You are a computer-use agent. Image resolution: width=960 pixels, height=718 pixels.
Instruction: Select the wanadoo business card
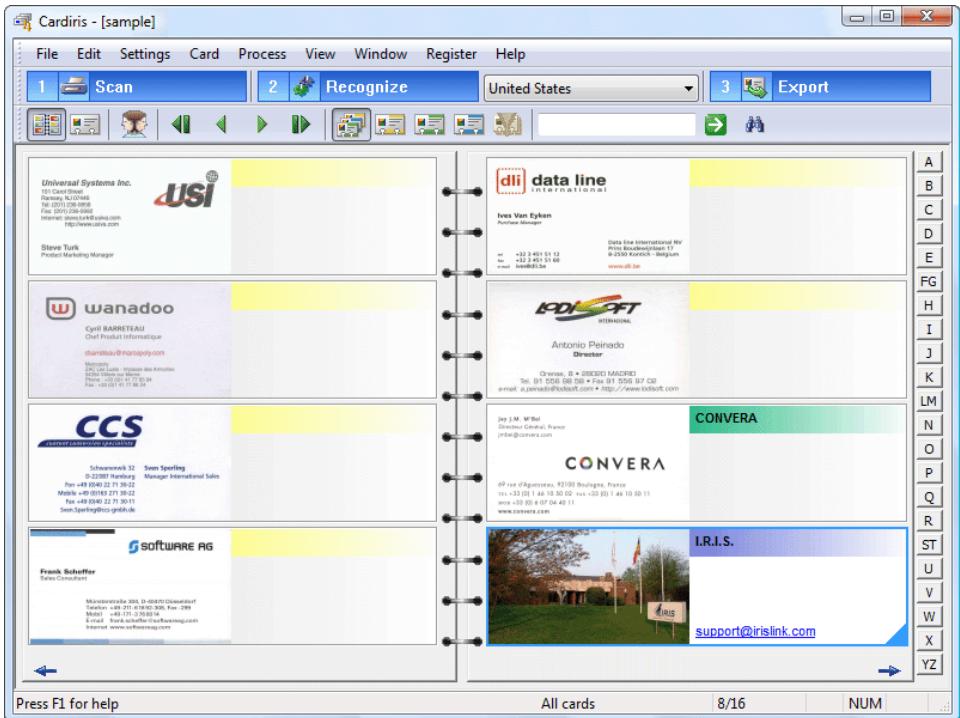(232, 339)
